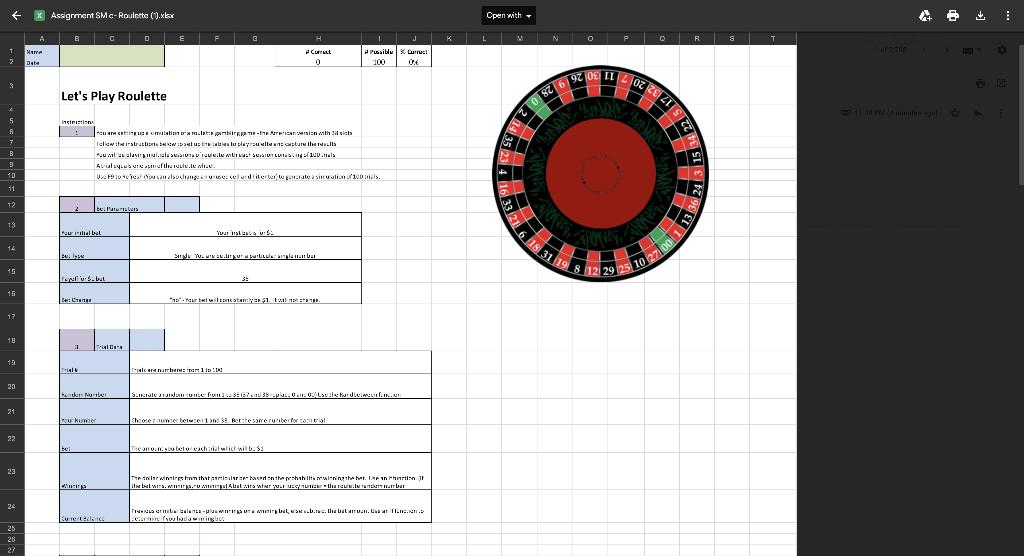This screenshot has height=556, width=1024.
Task: Click the Bet Change label cell
Action: click(94, 293)
